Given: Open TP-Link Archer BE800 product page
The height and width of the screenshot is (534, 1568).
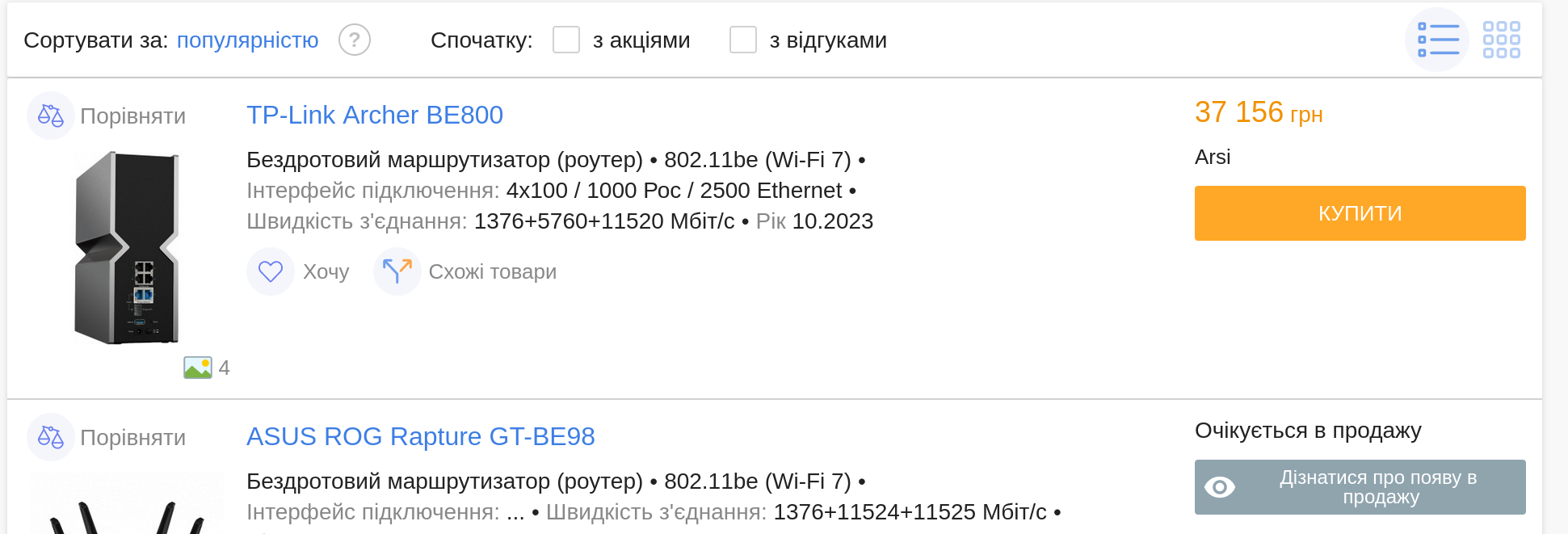Looking at the screenshot, I should coord(375,115).
